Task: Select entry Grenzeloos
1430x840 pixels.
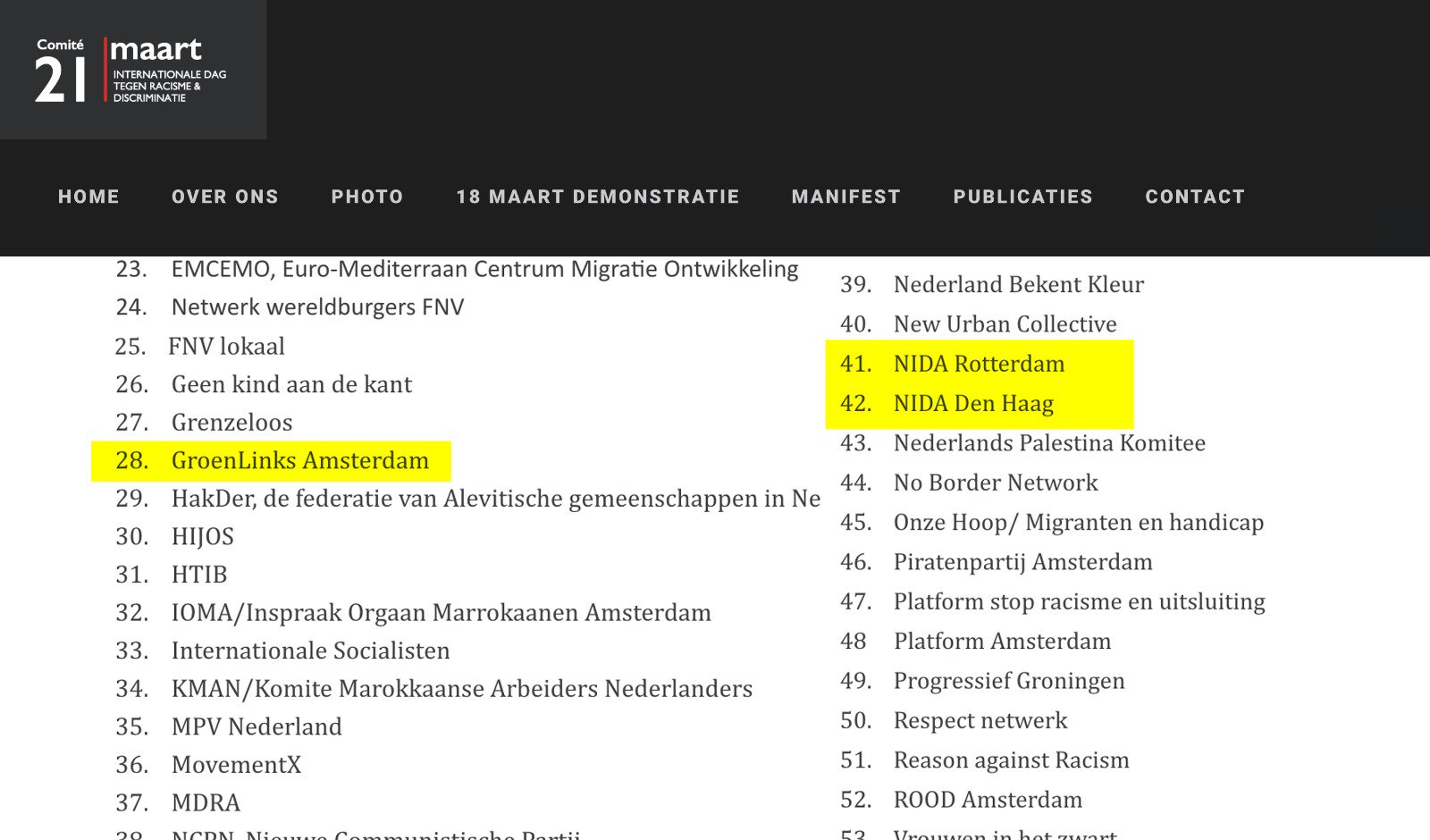Action: coord(205,422)
